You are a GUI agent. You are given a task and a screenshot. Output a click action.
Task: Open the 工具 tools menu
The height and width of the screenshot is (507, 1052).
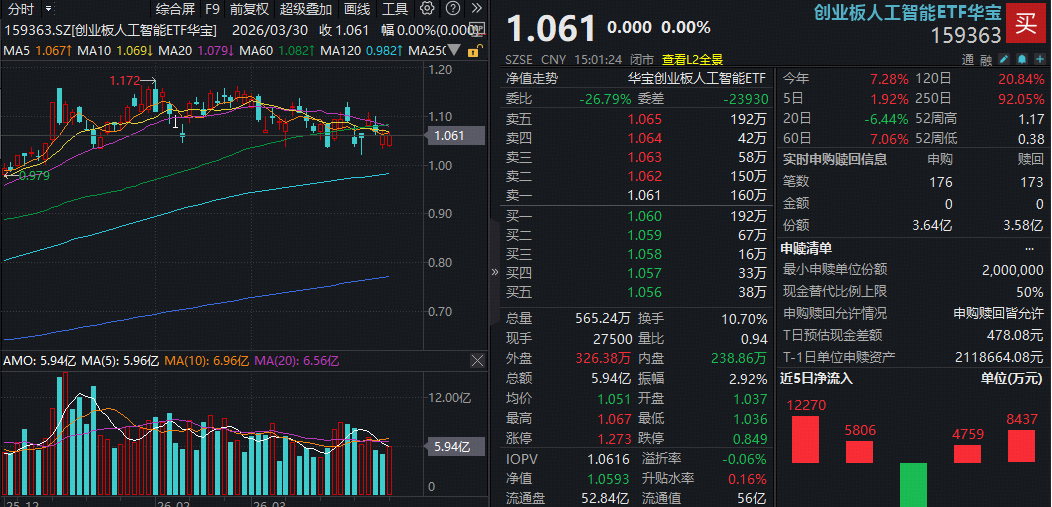[x=395, y=9]
